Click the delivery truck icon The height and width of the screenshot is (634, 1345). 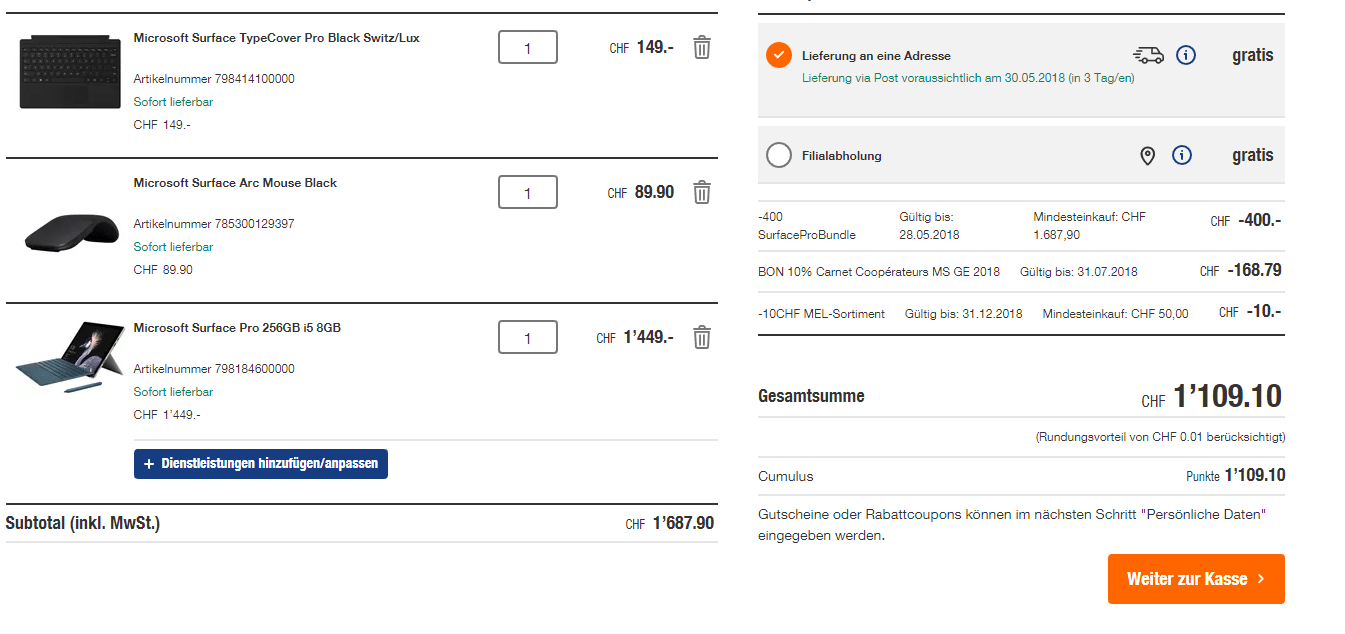[x=1148, y=56]
